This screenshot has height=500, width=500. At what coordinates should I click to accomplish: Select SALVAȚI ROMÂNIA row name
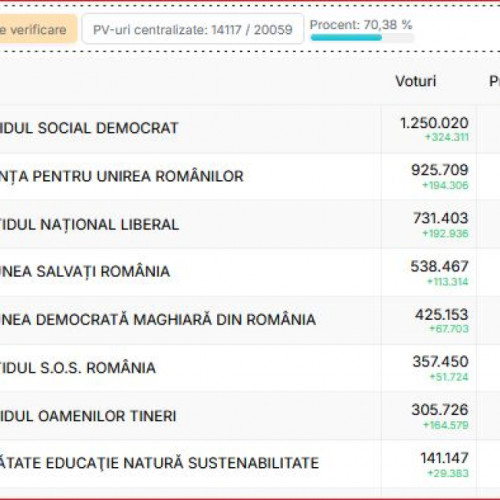tap(85, 271)
